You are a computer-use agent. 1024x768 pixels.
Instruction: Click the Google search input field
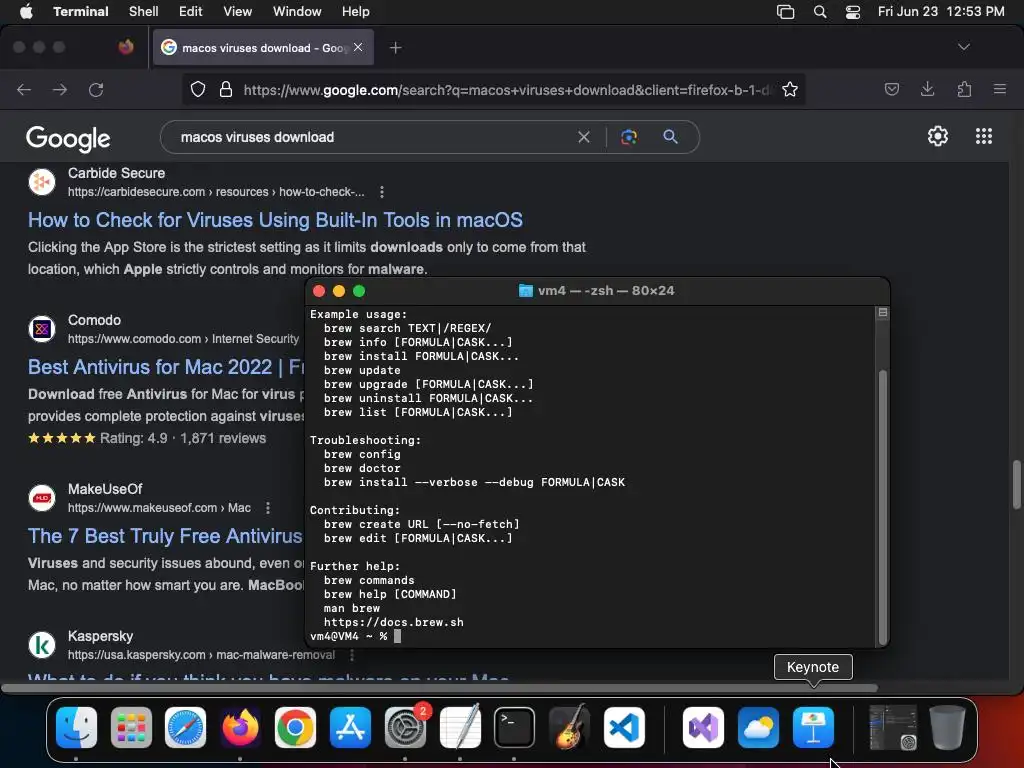pos(372,137)
